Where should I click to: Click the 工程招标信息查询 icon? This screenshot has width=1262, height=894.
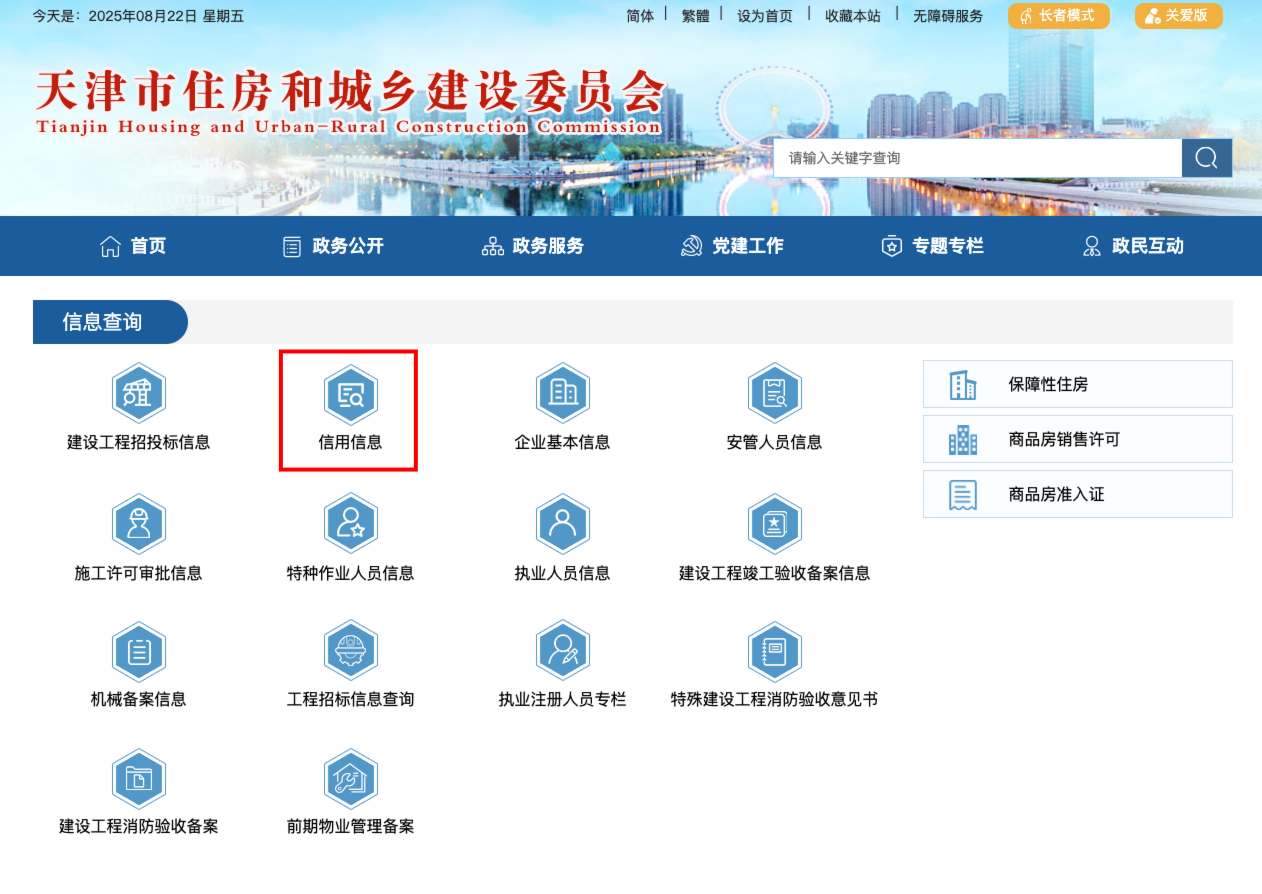(x=350, y=651)
